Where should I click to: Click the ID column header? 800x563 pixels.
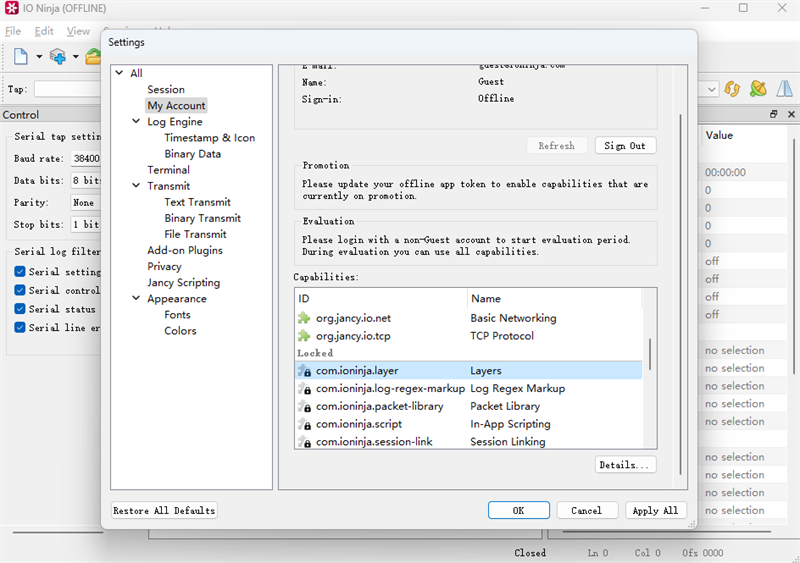381,299
